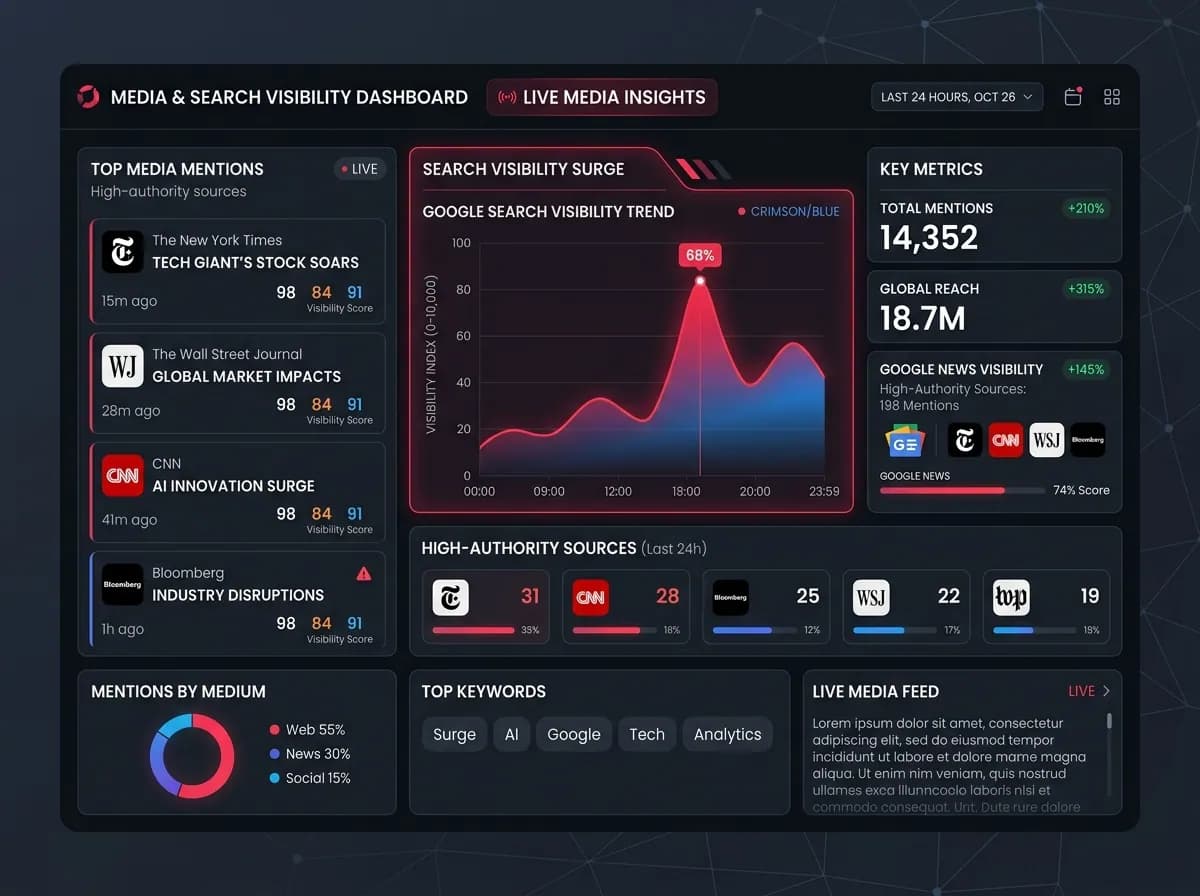The image size is (1200, 896).
Task: Click the Bloomberg icon under Google News Visibility
Action: coord(1088,440)
